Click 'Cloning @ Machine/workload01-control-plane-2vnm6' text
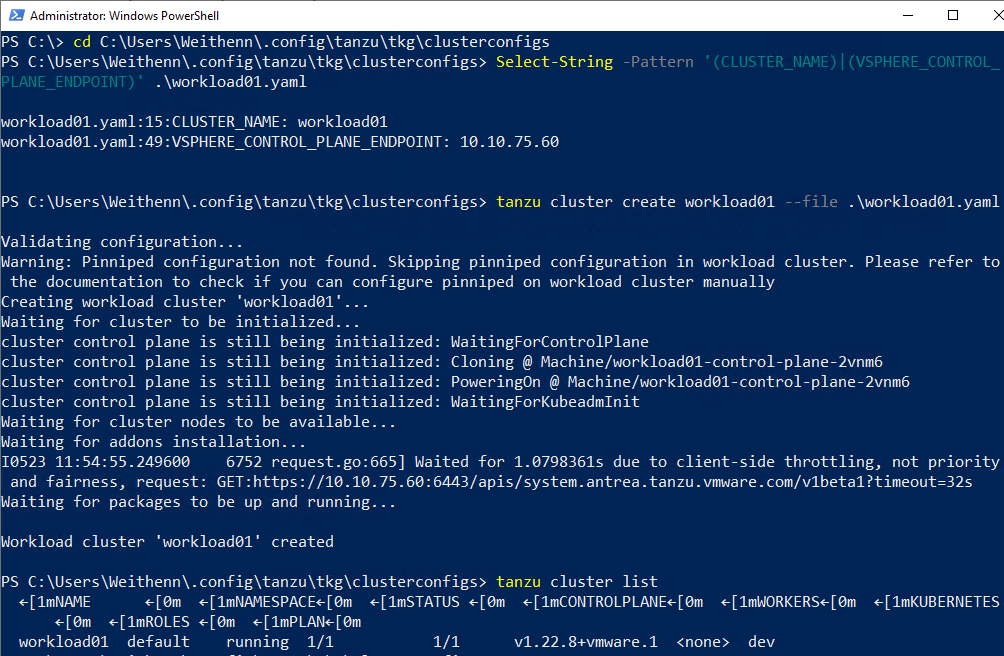This screenshot has width=1004, height=656. tap(667, 362)
